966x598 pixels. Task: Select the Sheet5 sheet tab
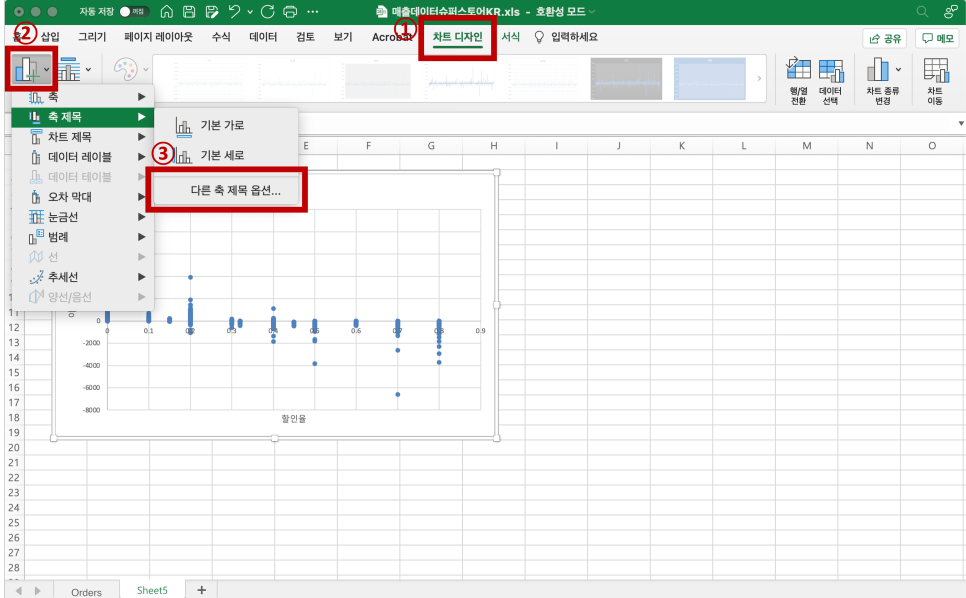[x=152, y=590]
